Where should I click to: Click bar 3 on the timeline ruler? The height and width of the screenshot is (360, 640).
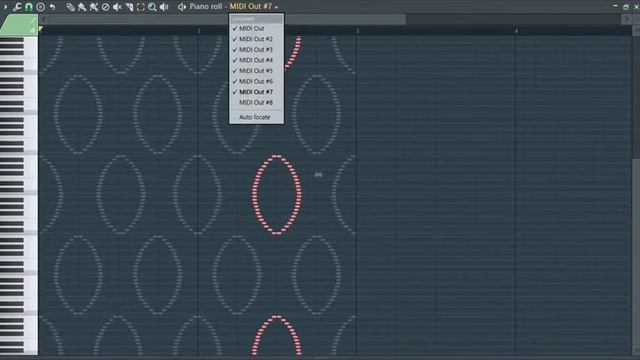(x=358, y=31)
